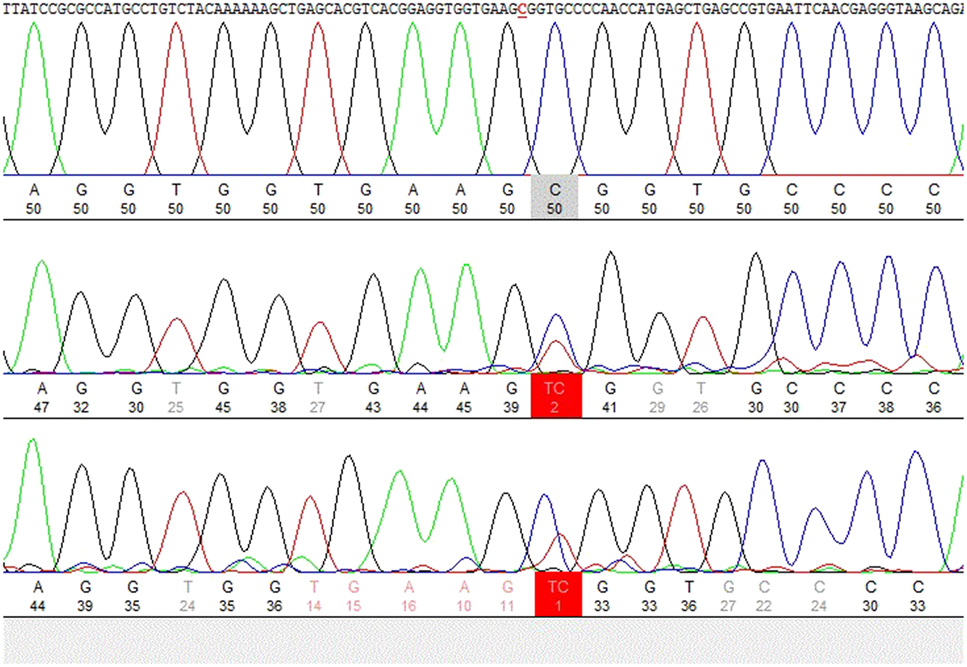Viewport: 967px width, 667px height.
Task: Select the pink G base scored 11
Action: pos(507,595)
